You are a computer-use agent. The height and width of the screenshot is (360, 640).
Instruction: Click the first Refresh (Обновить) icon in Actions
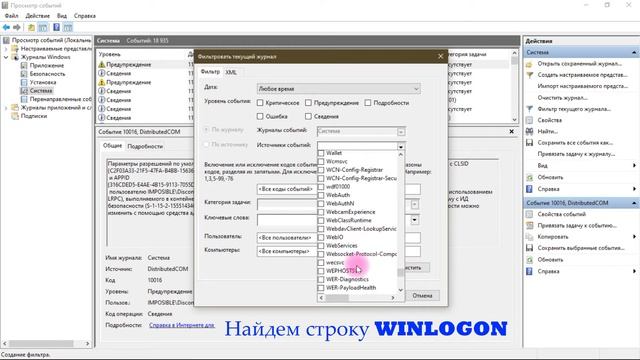529,178
